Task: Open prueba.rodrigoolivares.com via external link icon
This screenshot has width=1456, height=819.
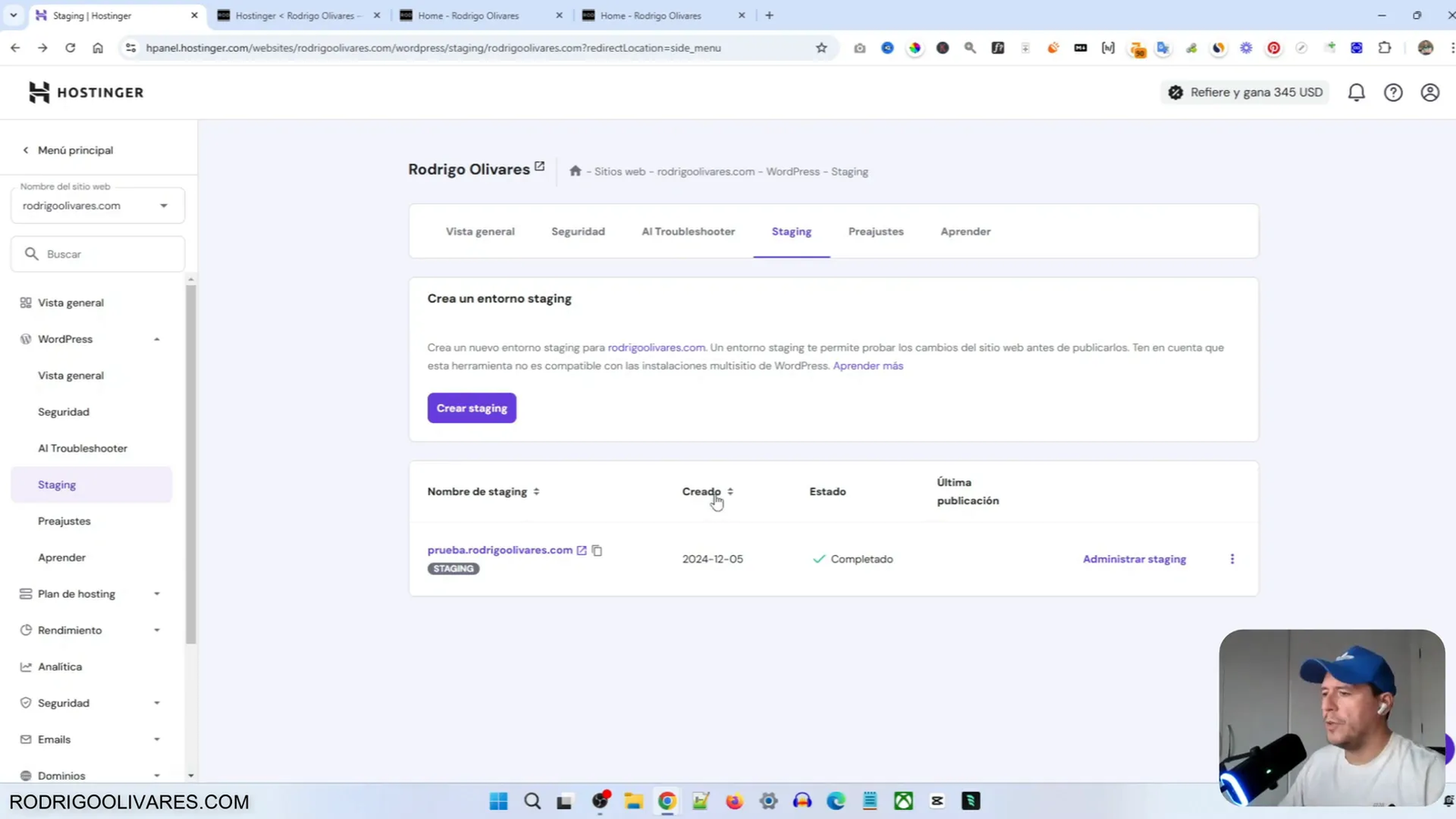Action: 581,550
